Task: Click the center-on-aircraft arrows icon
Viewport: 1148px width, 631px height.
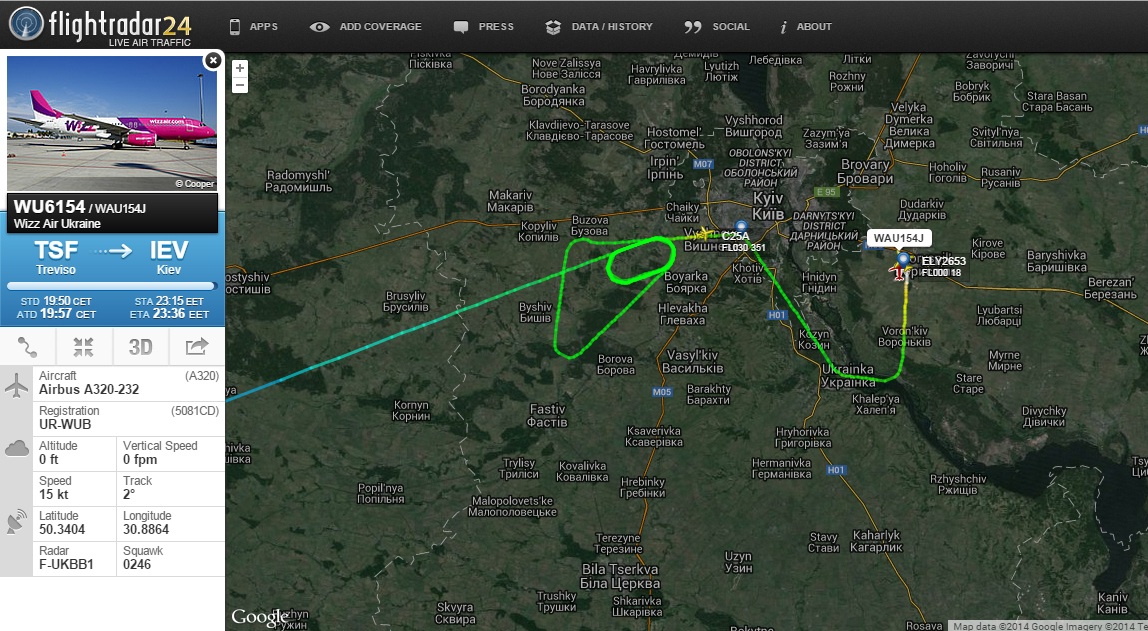Action: click(83, 346)
